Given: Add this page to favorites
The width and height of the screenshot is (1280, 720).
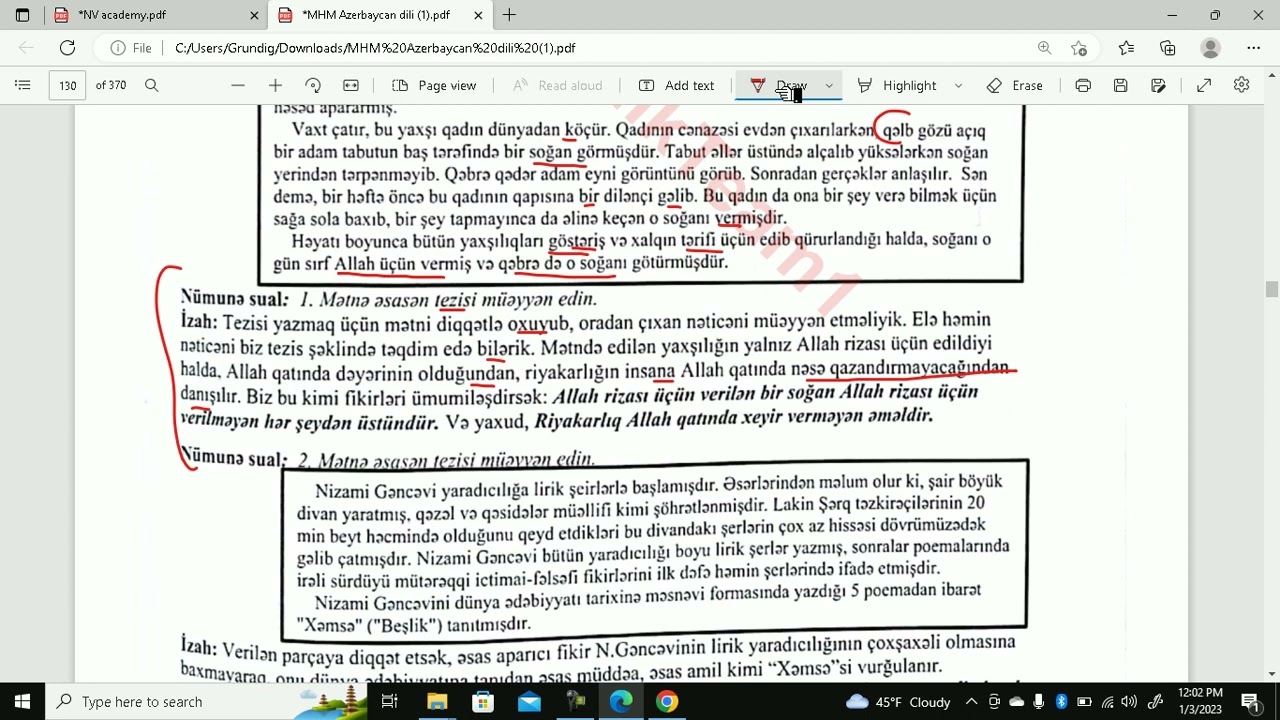Looking at the screenshot, I should (x=1079, y=48).
